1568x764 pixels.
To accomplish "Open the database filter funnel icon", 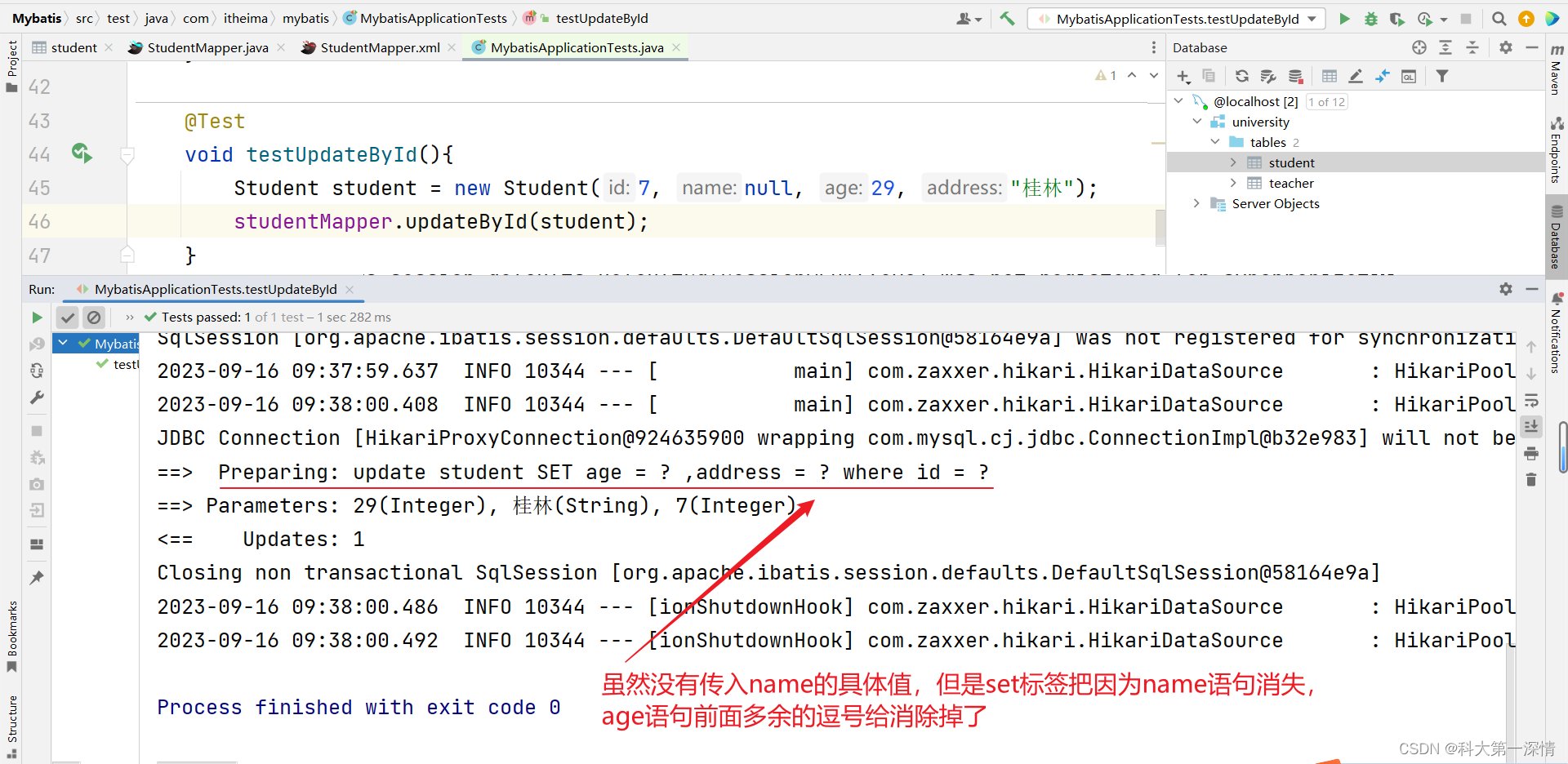I will tap(1442, 76).
